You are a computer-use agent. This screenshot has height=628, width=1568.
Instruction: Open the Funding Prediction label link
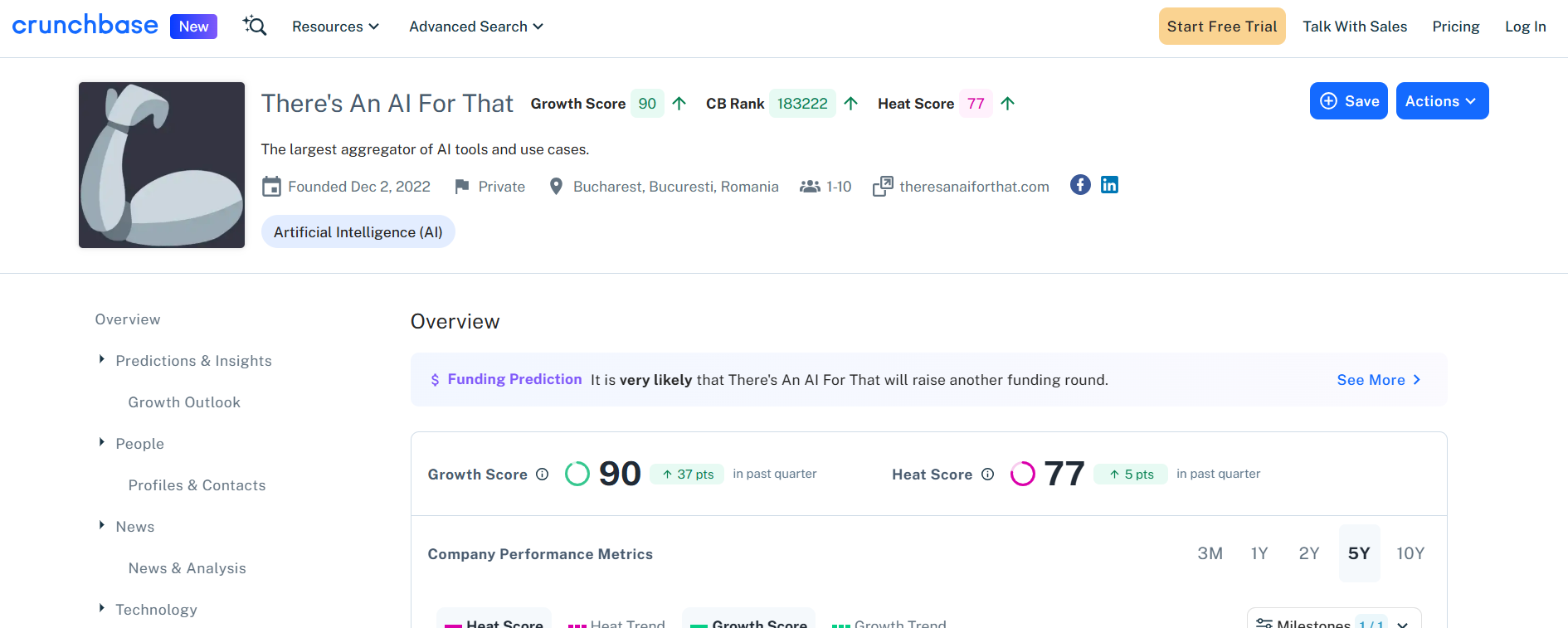click(514, 379)
